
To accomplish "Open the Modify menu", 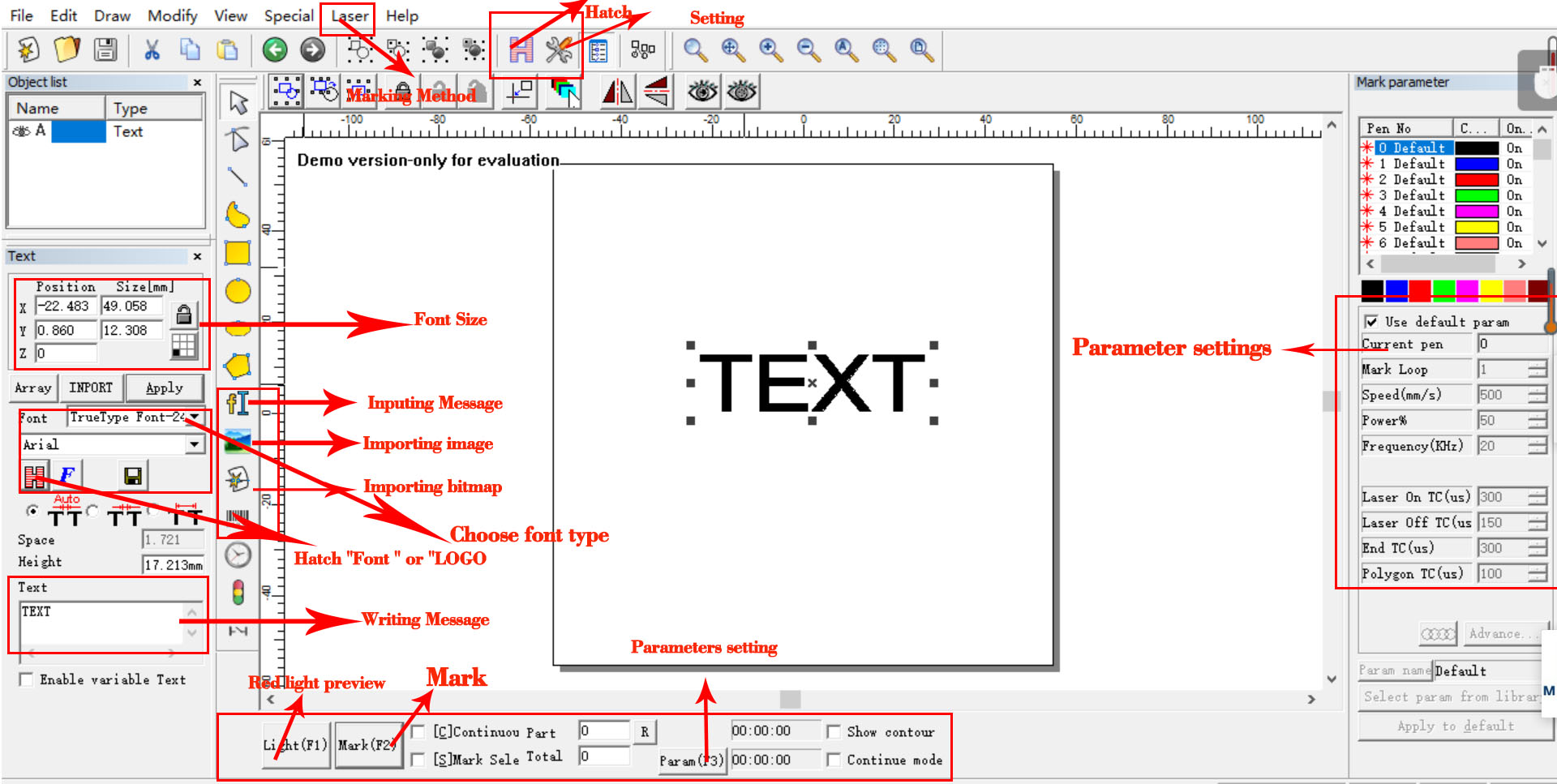I will 172,15.
